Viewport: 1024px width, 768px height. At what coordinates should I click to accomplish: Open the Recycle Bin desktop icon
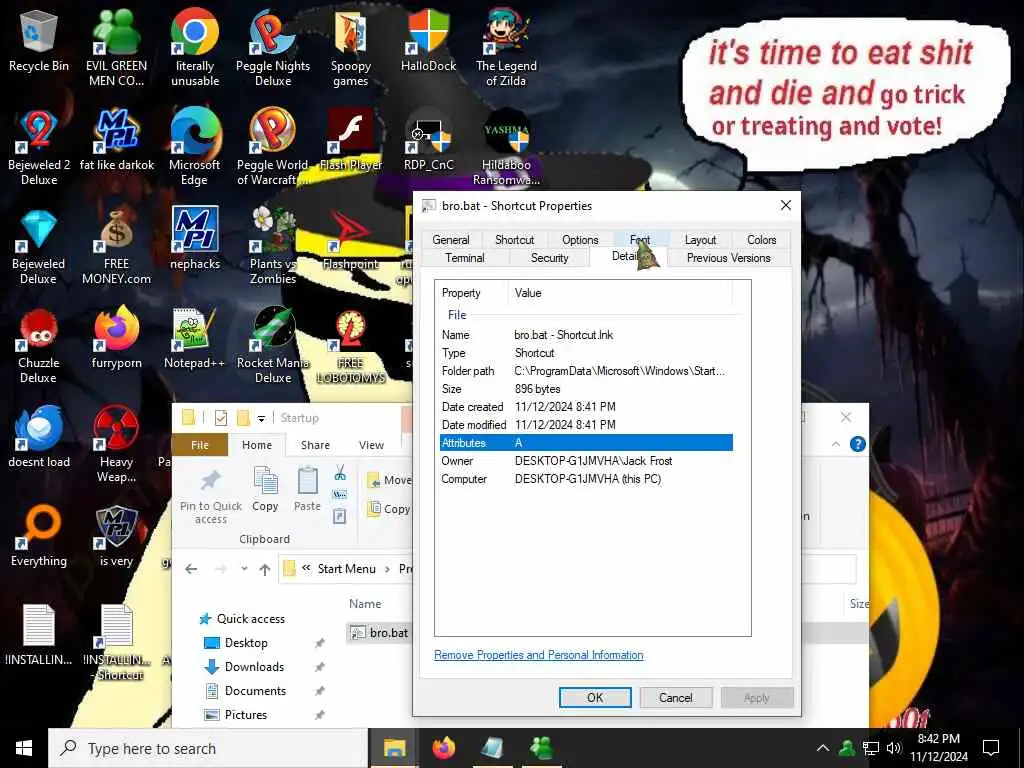(x=39, y=40)
